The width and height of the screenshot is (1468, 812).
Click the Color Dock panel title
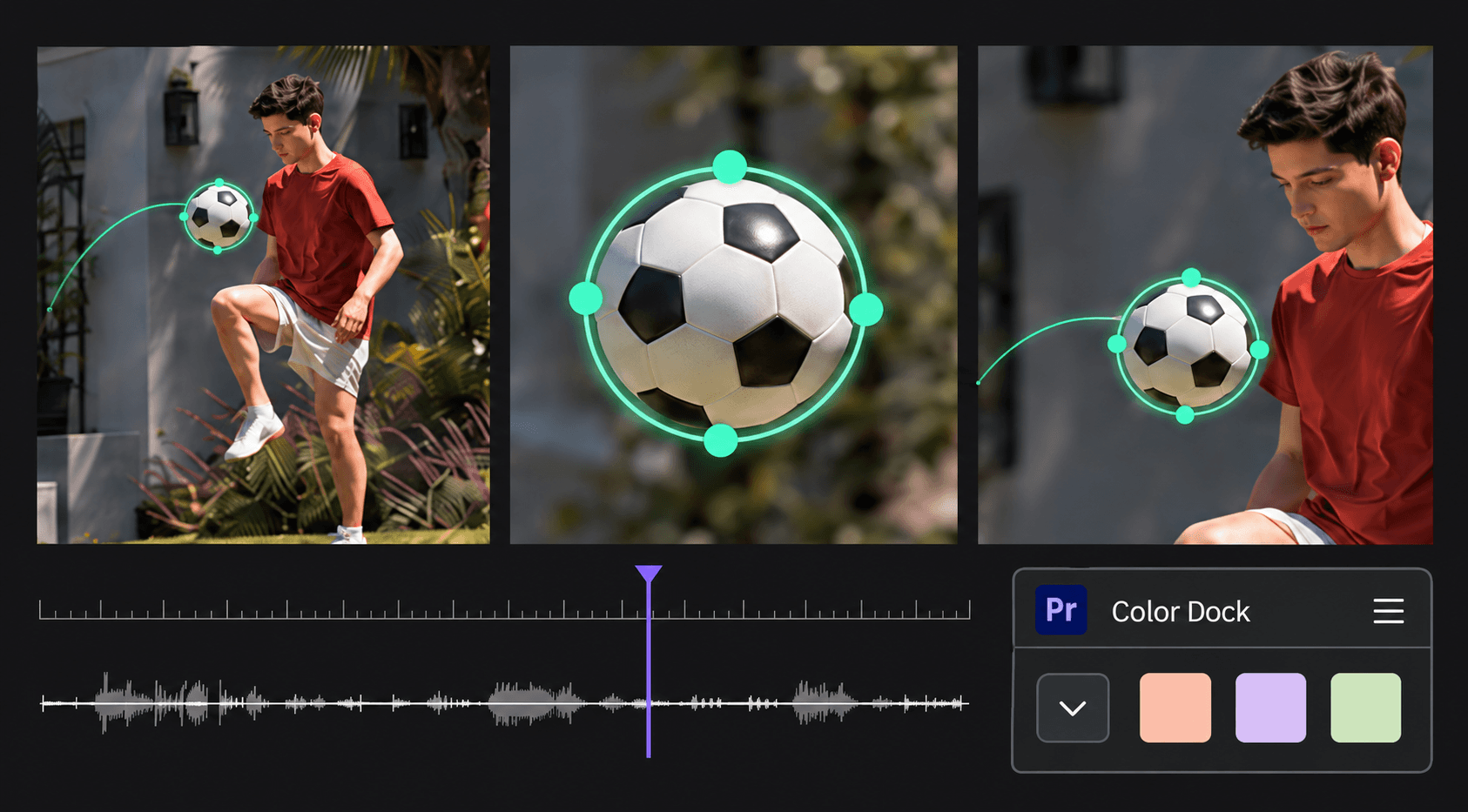1180,612
